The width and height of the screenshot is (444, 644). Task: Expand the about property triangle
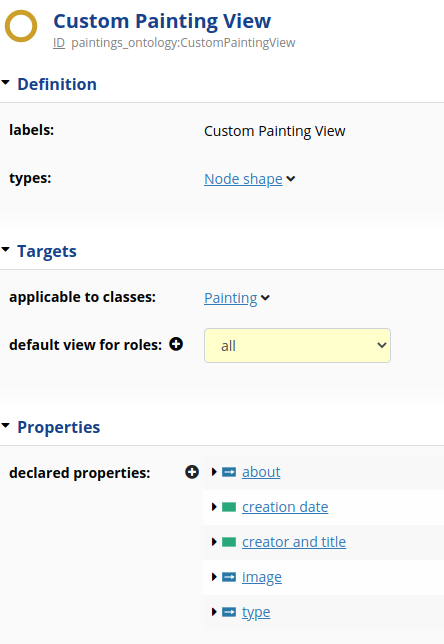click(x=214, y=472)
